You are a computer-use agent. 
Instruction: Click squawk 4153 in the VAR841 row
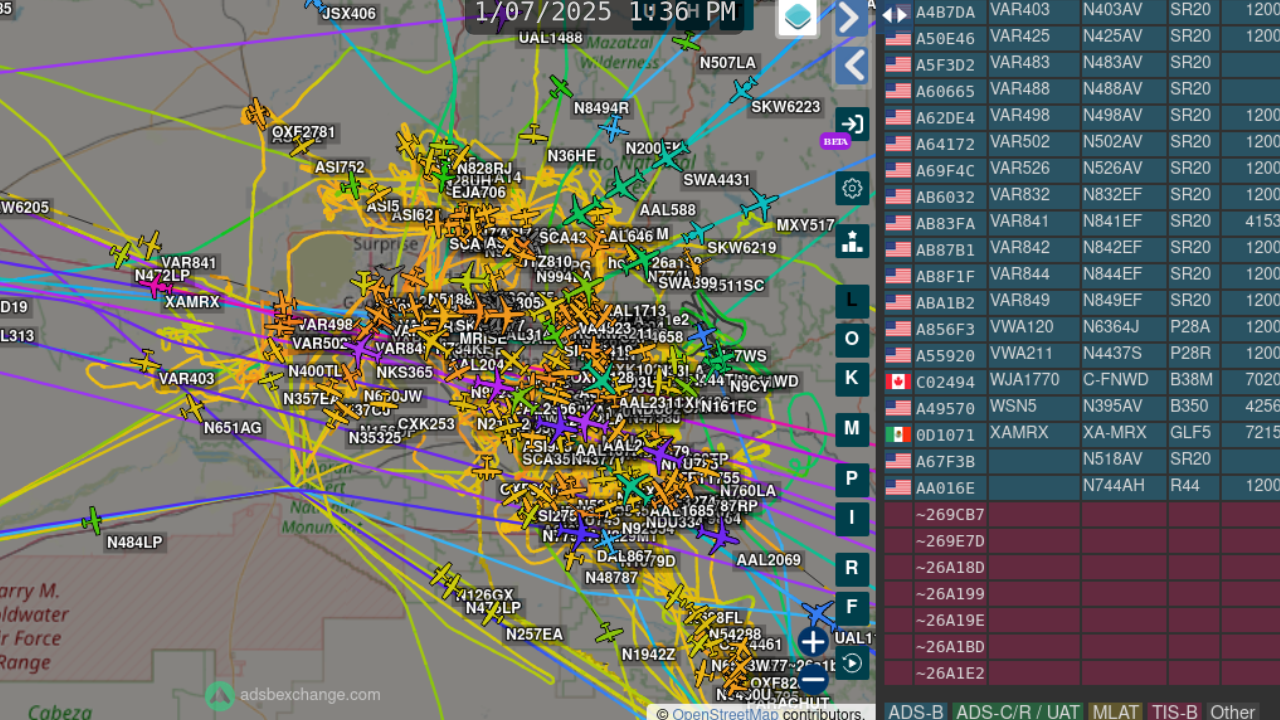point(1263,221)
